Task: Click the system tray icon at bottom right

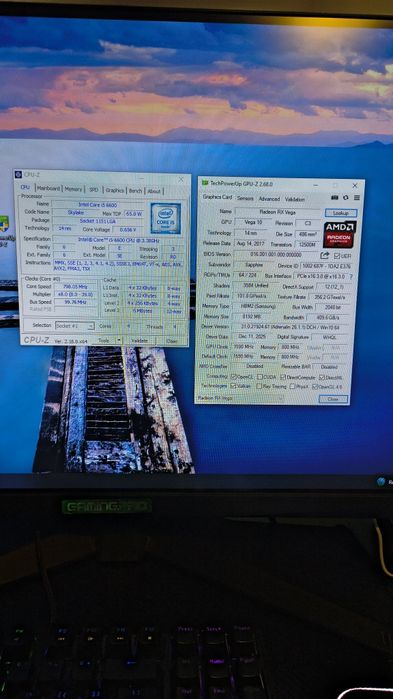Action: [381, 481]
